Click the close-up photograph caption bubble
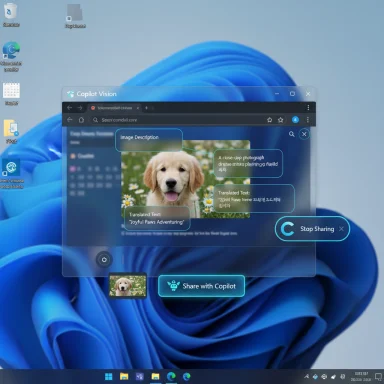This screenshot has height=384, width=384. [248, 163]
